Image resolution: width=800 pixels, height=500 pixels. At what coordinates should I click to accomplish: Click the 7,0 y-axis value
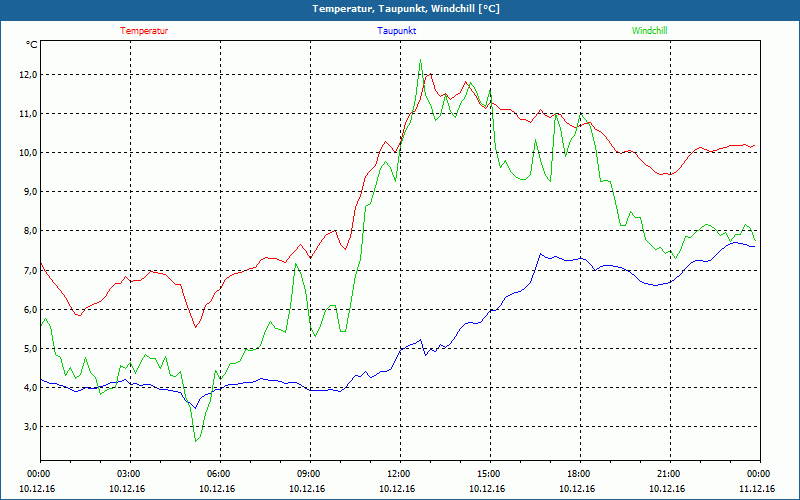tap(30, 270)
